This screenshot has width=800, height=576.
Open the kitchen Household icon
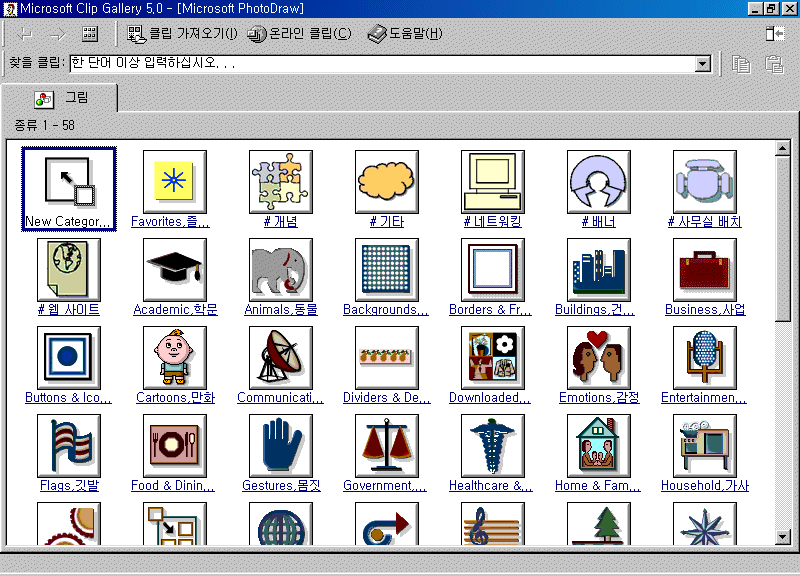(705, 446)
